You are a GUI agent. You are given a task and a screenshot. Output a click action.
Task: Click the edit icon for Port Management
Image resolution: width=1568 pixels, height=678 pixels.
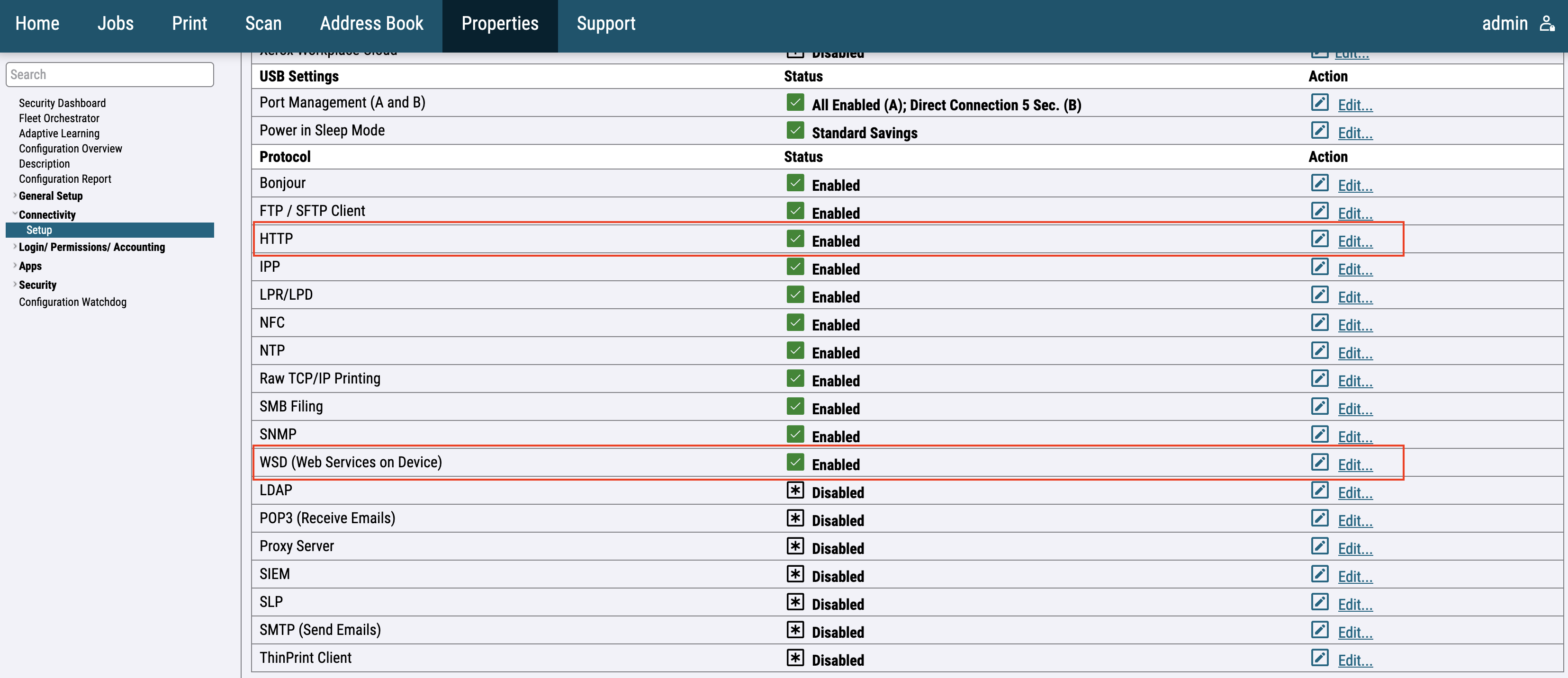coord(1319,102)
